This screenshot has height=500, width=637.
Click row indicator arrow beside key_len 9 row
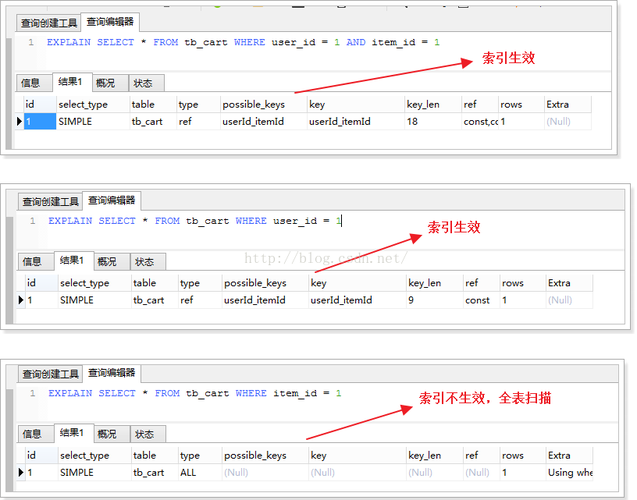(x=21, y=300)
